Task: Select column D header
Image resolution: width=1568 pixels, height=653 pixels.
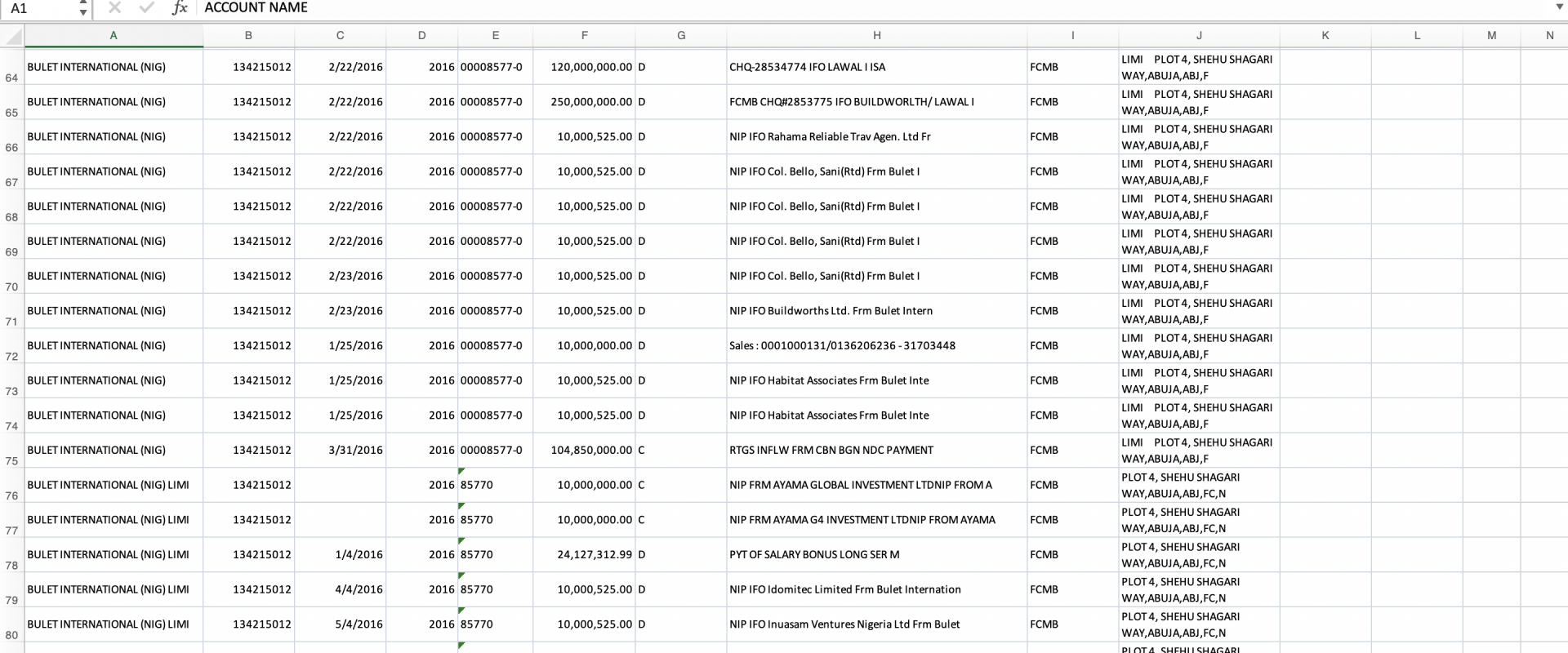Action: [x=421, y=36]
